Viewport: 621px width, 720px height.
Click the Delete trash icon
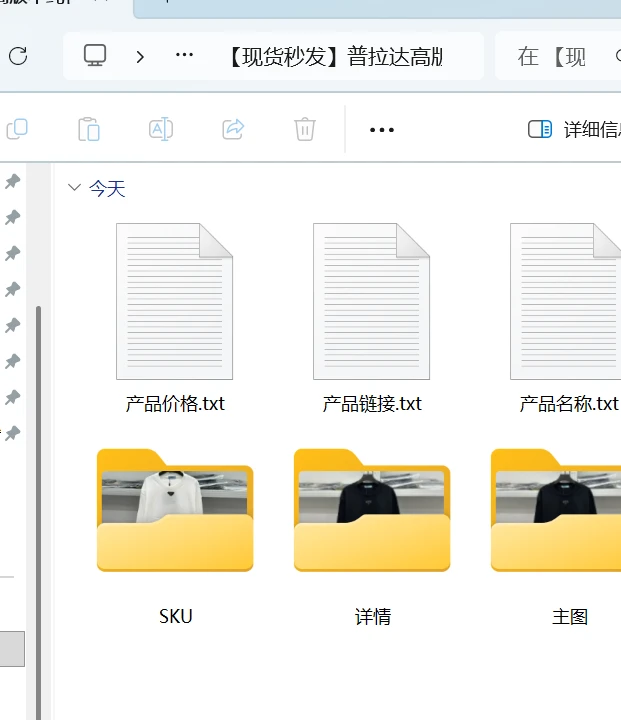tap(305, 129)
